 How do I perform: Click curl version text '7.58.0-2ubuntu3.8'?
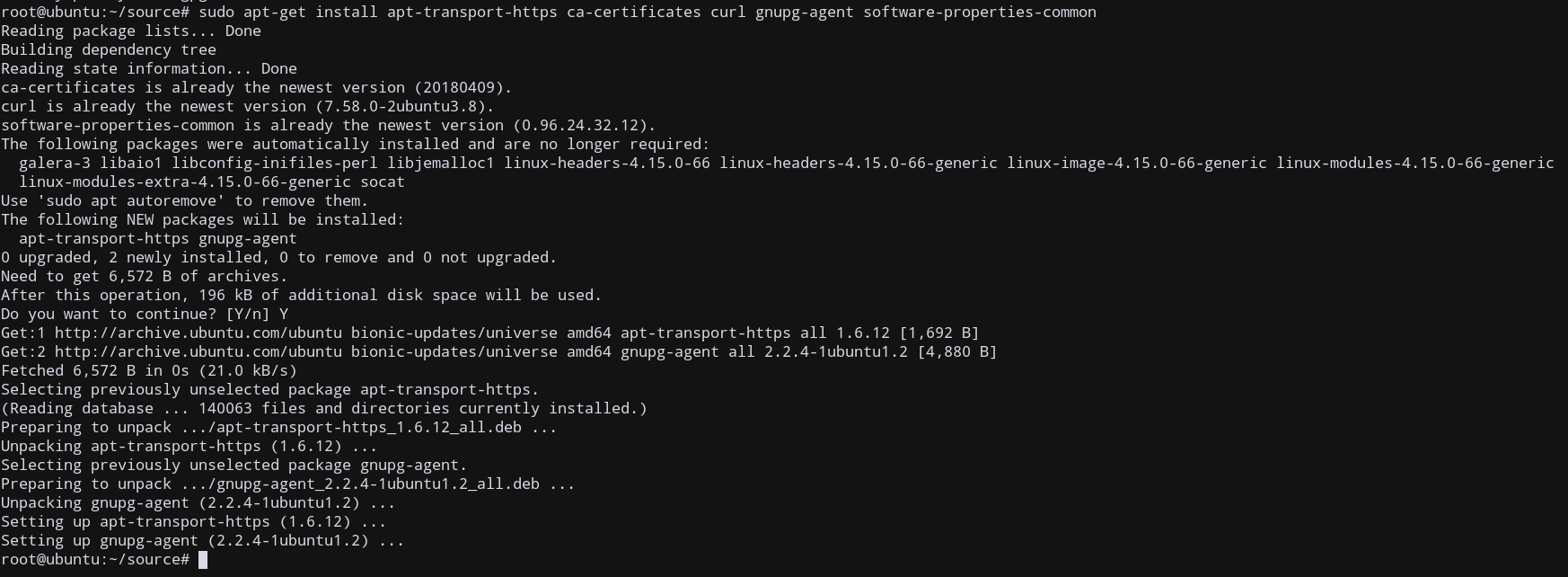pos(401,106)
